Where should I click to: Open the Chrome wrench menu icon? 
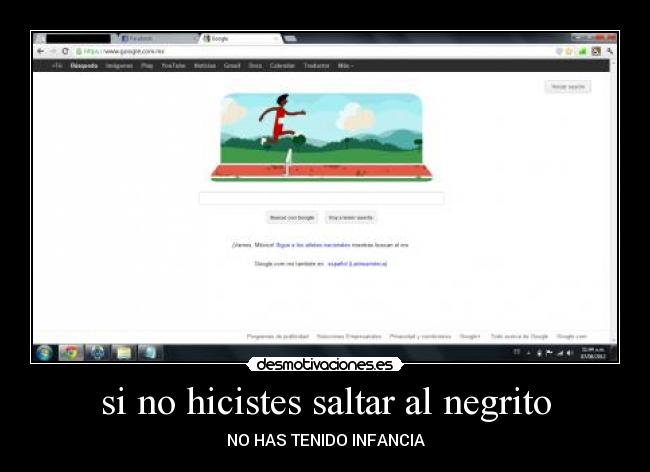[x=609, y=51]
